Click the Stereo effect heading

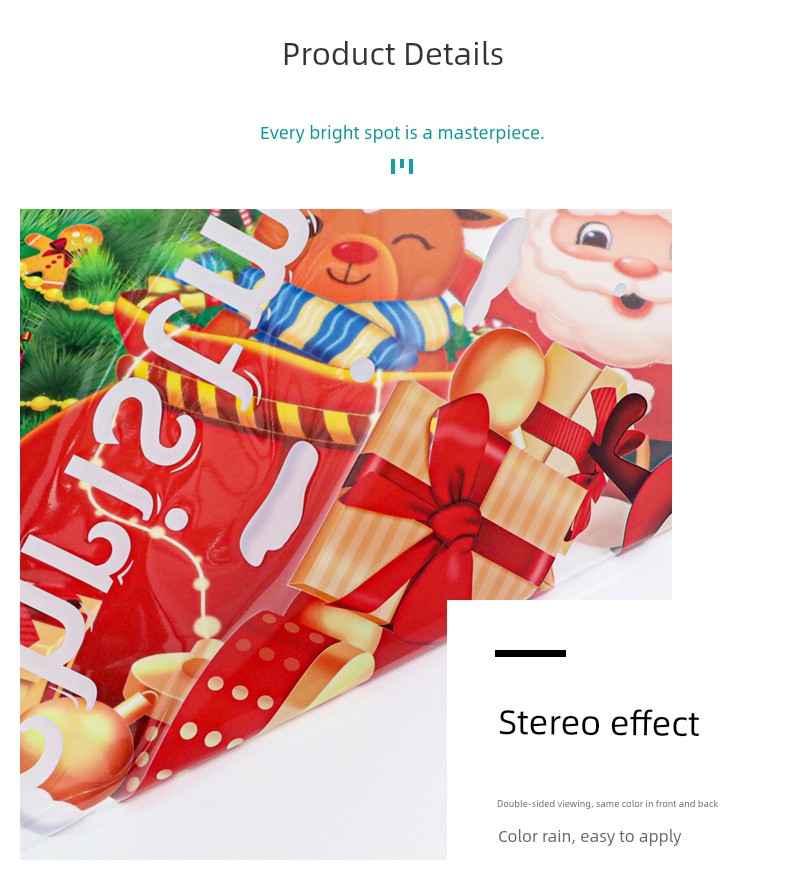coord(598,723)
